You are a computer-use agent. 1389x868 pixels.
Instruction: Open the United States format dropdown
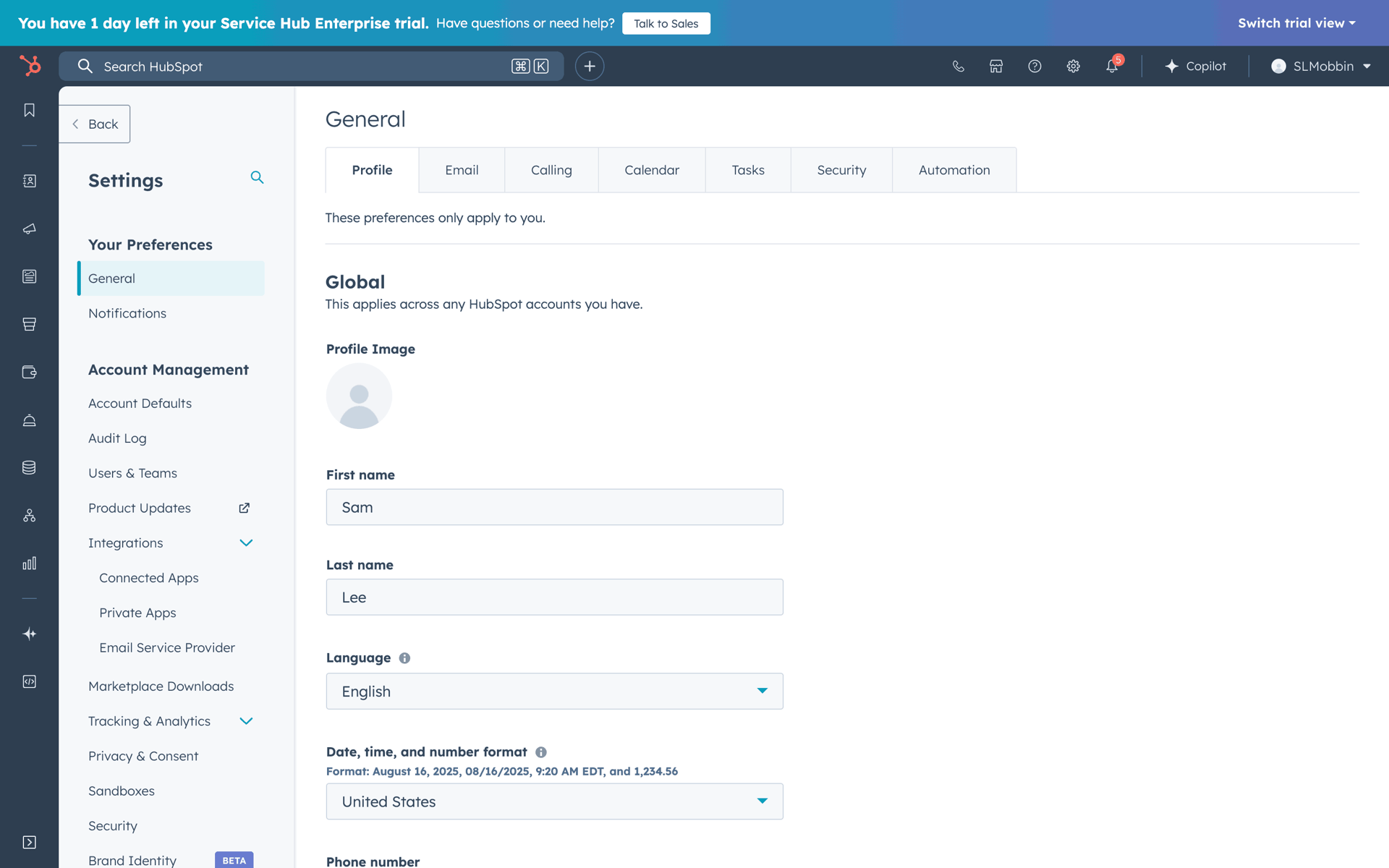554,801
